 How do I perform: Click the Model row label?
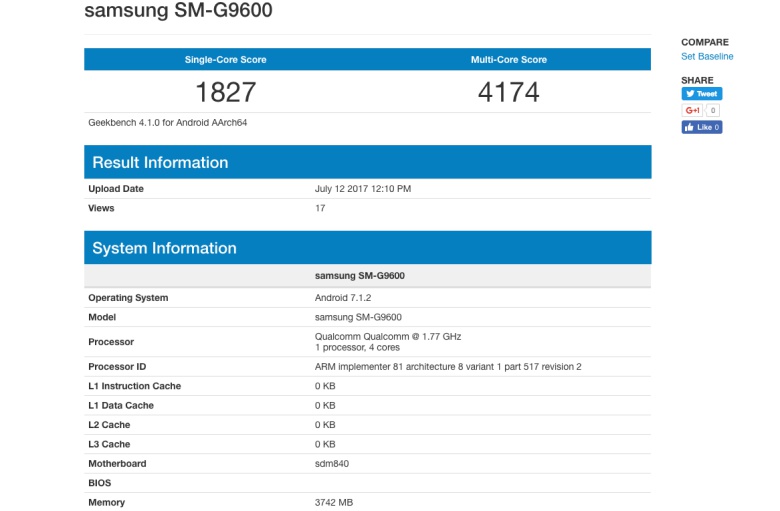point(102,317)
